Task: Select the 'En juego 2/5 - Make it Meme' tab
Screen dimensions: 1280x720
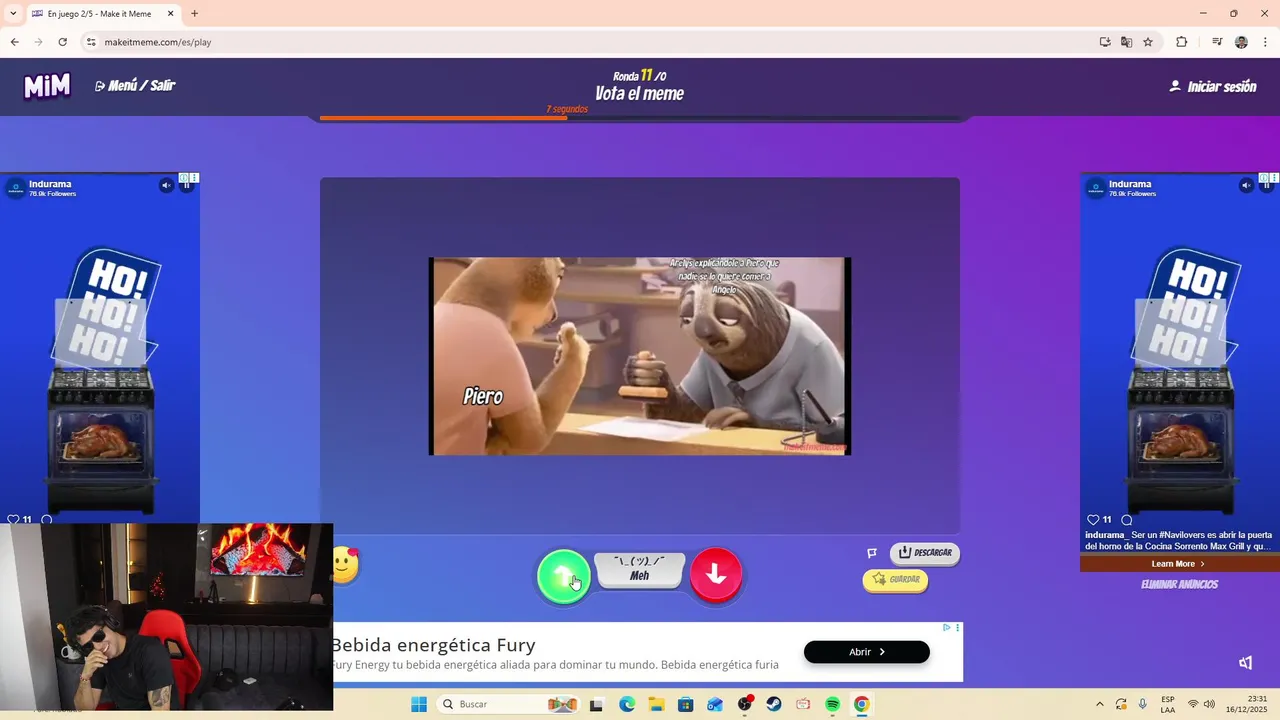Action: click(100, 14)
